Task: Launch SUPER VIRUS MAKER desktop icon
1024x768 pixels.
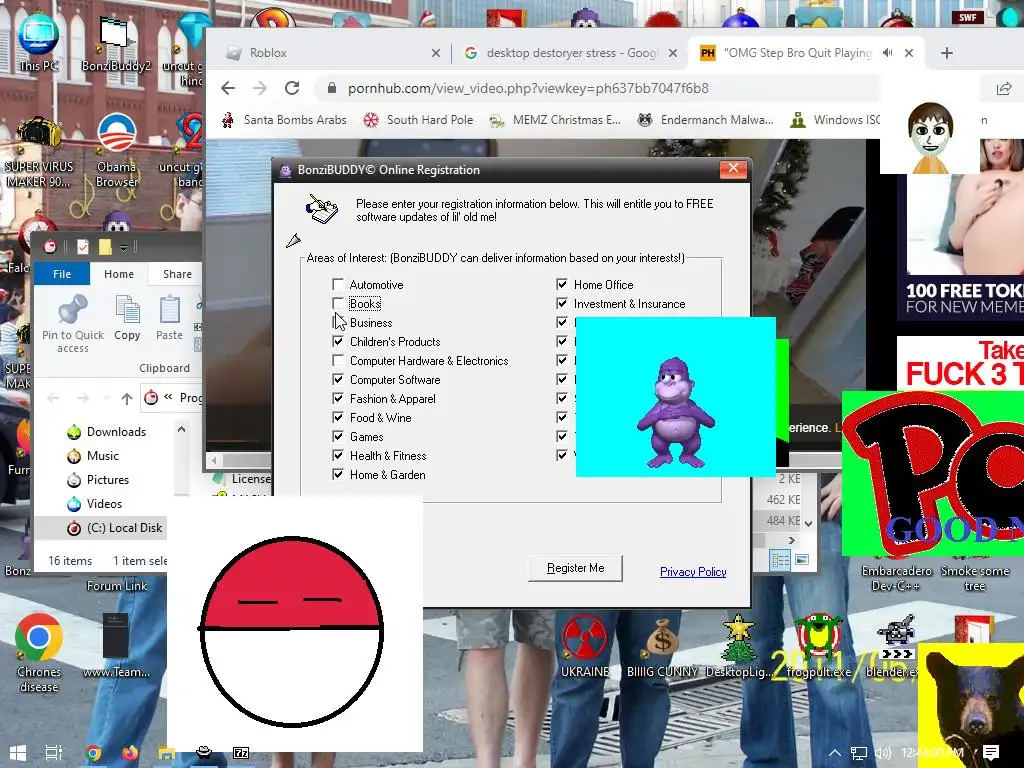Action: tap(39, 152)
